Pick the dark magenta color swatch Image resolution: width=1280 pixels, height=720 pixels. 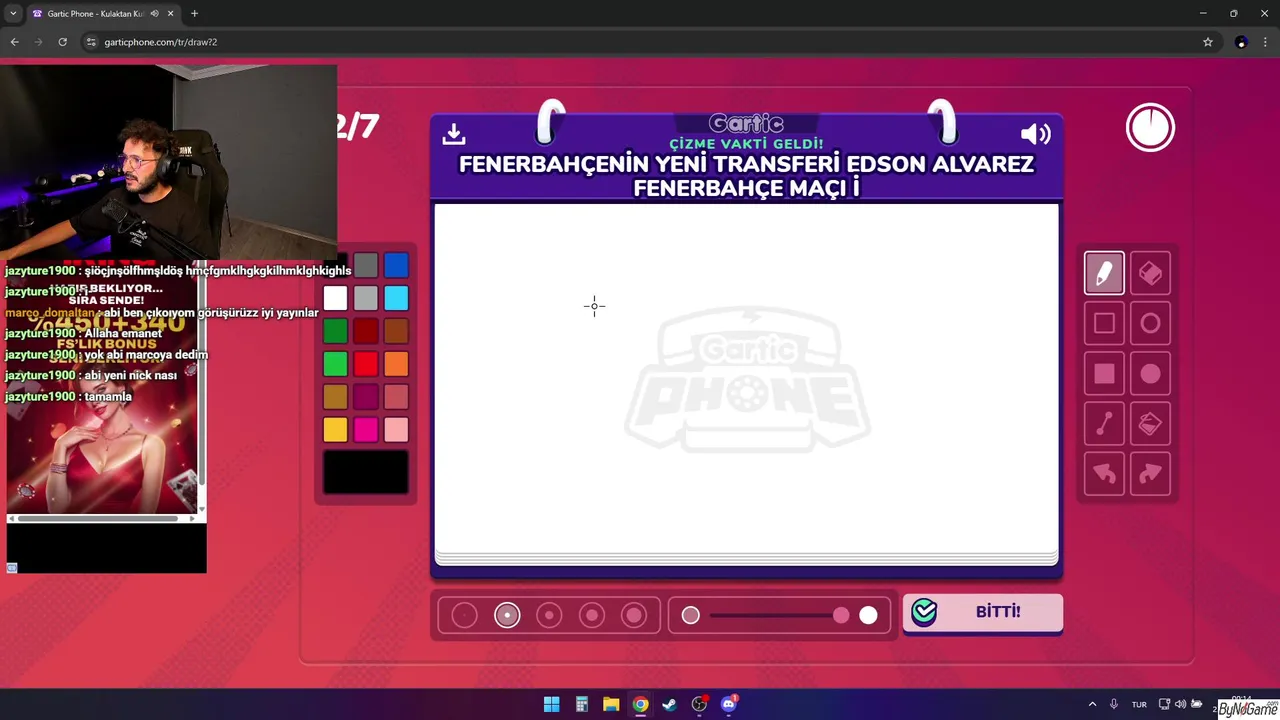366,397
